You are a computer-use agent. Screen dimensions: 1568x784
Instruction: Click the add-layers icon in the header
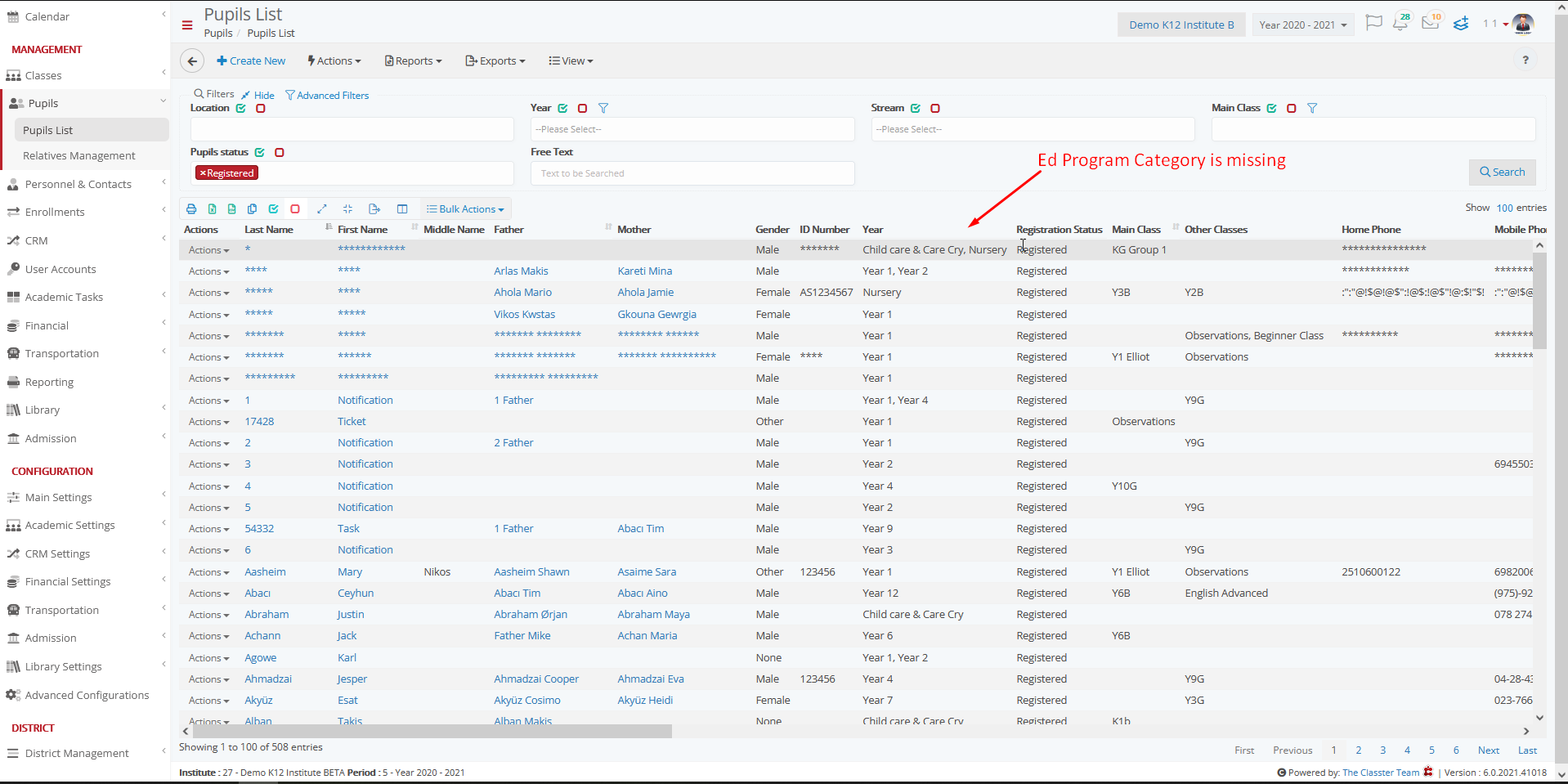pos(1461,24)
